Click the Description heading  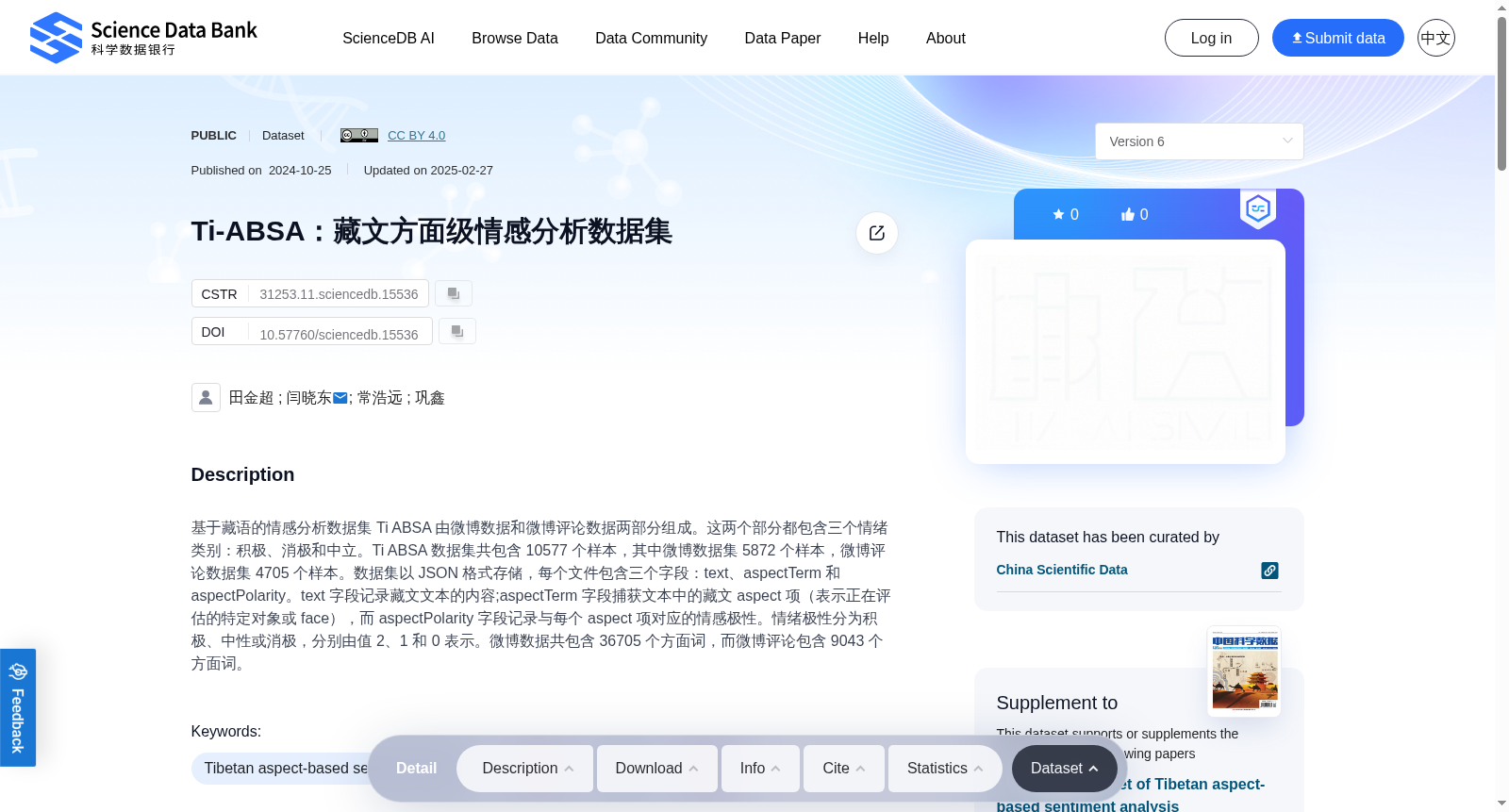pos(242,474)
